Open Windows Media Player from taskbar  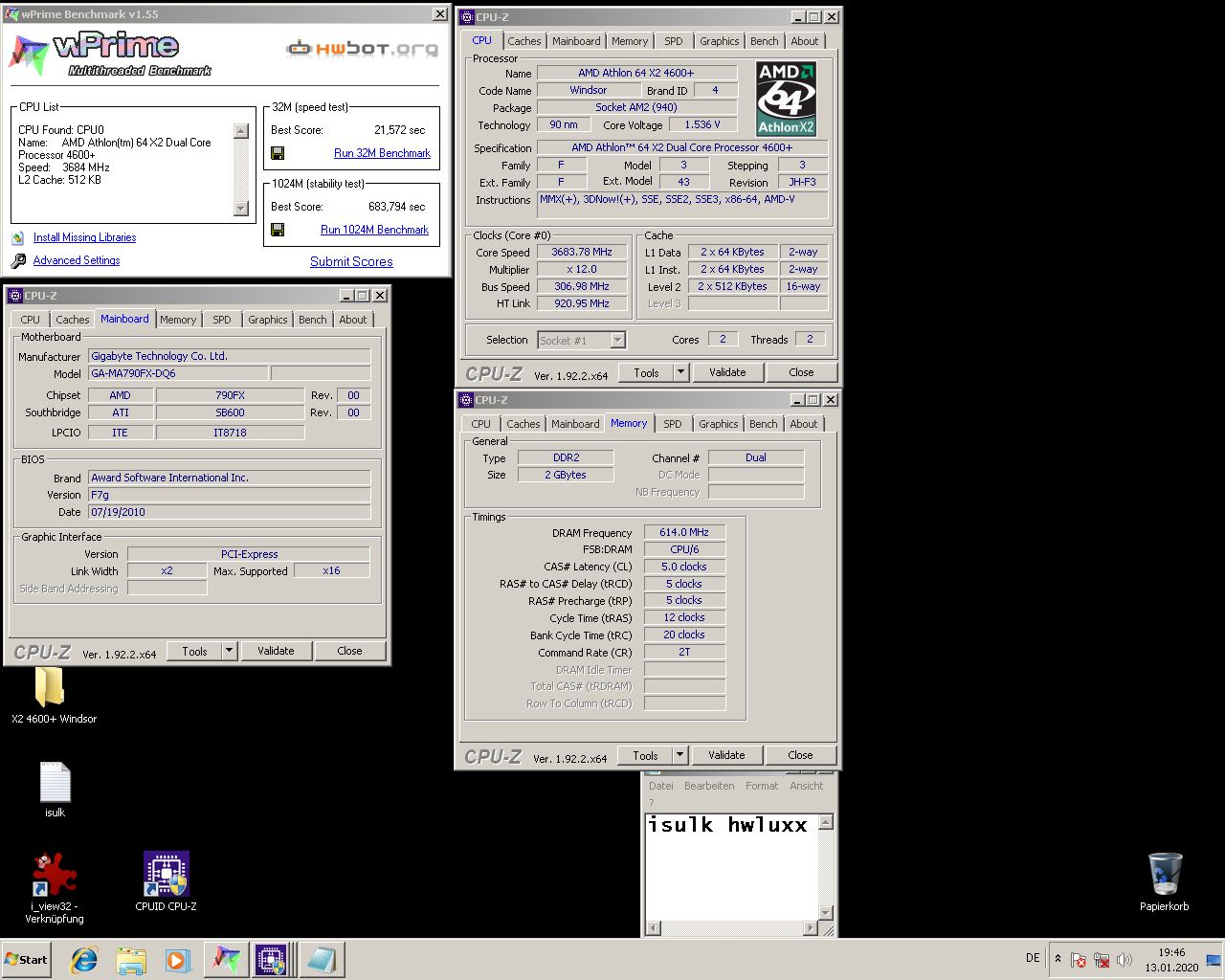coord(176,960)
